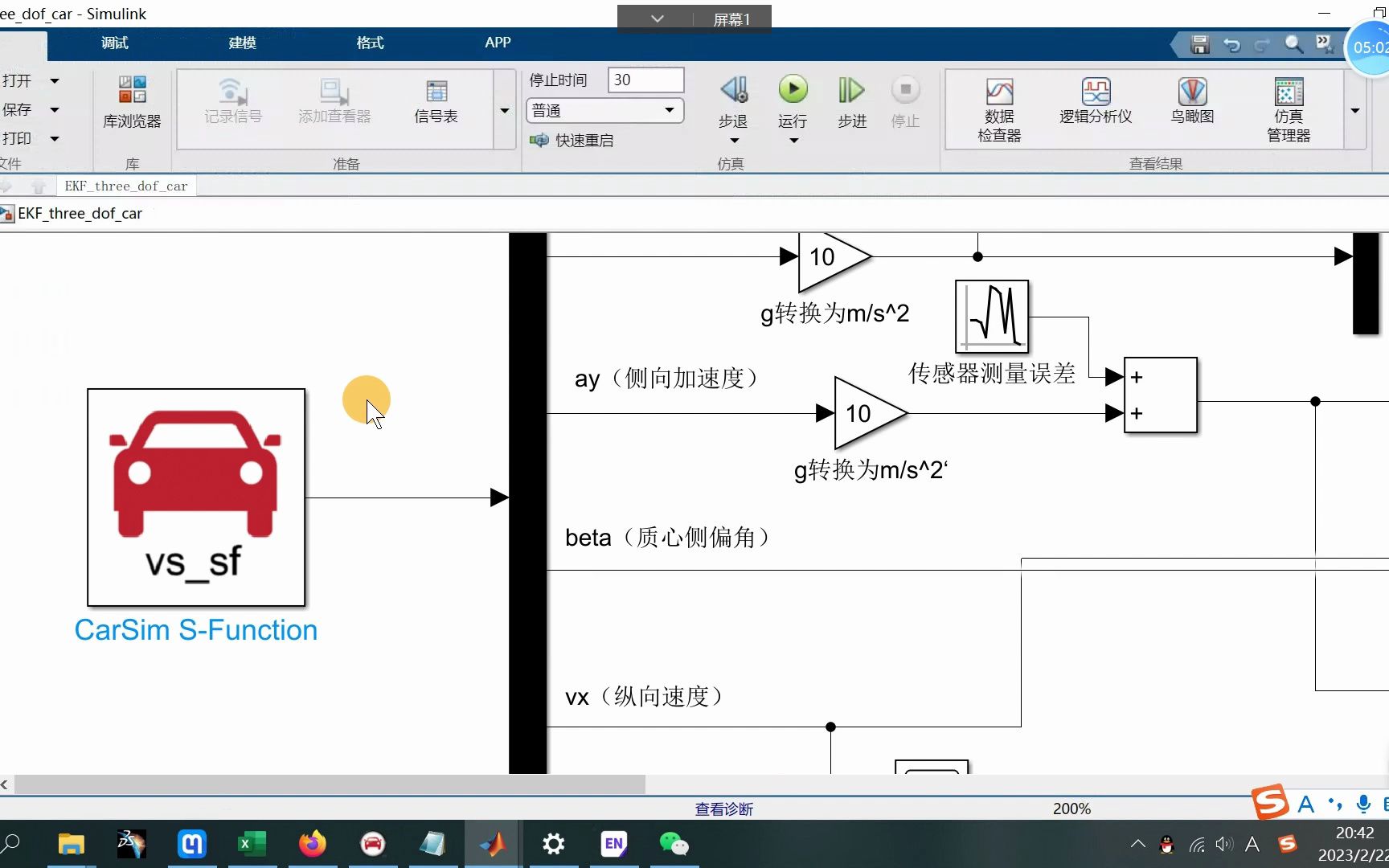Click the Undo icon in quick access toolbar
Image resolution: width=1389 pixels, height=868 pixels.
pos(1231,45)
